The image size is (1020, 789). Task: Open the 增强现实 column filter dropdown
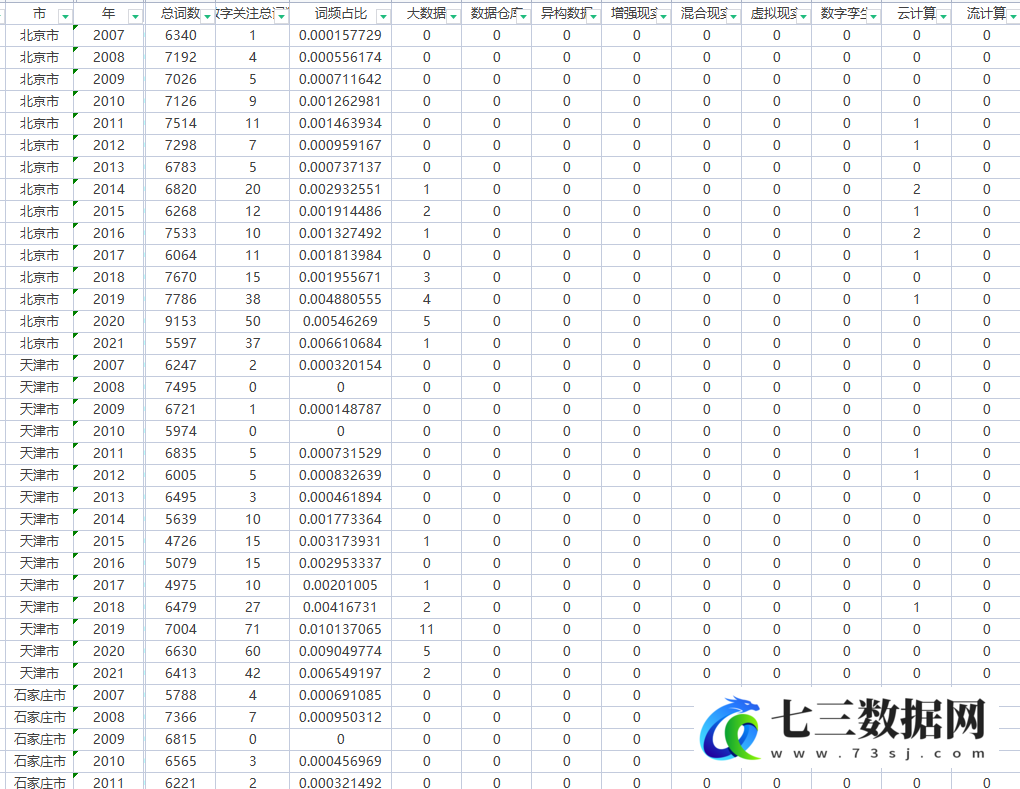[x=664, y=16]
